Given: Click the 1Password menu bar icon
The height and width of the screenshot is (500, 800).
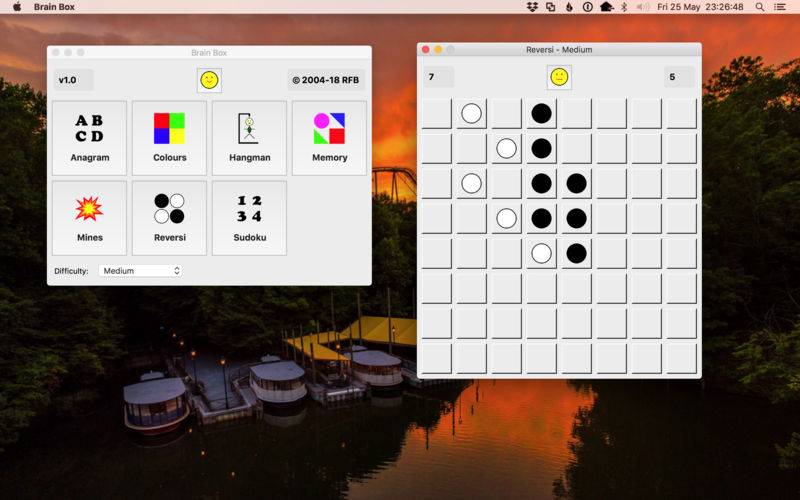Looking at the screenshot, I should click(x=588, y=7).
